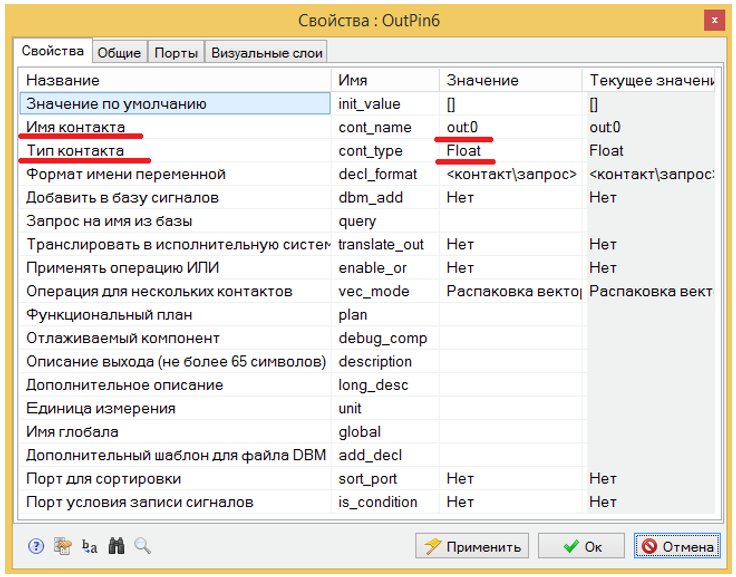Click the Имя column header
The image size is (736, 577).
click(x=385, y=80)
